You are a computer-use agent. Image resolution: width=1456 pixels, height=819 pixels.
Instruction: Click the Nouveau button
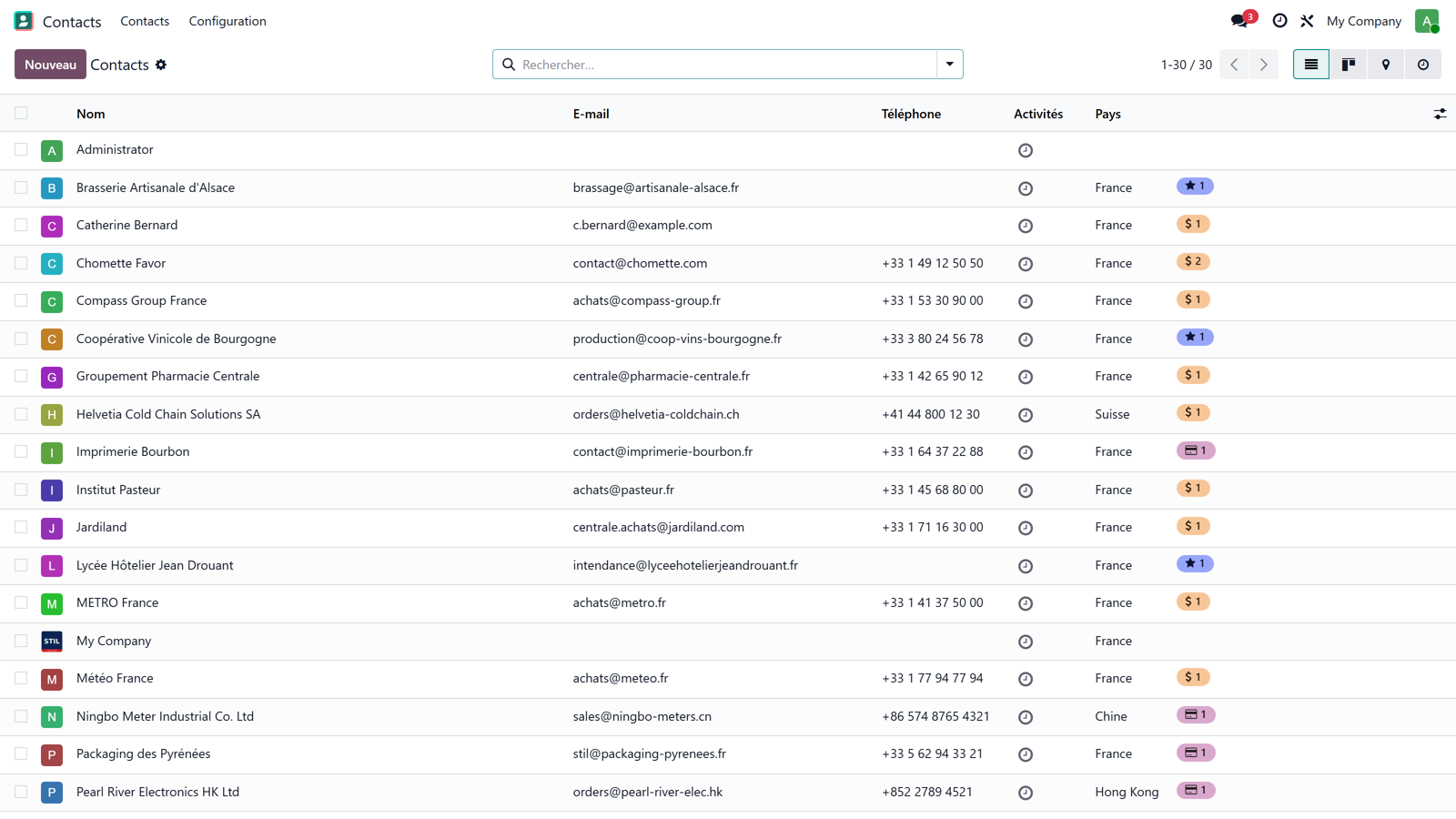pos(50,65)
